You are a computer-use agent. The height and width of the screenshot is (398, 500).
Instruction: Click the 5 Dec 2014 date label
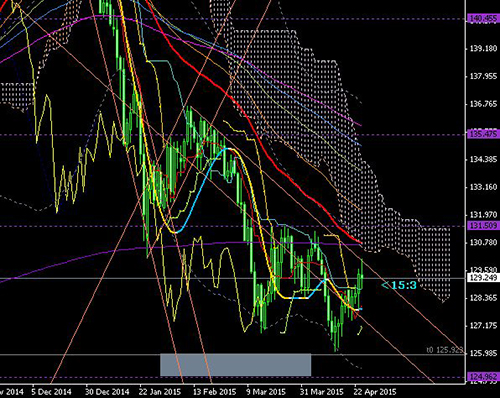[52, 391]
